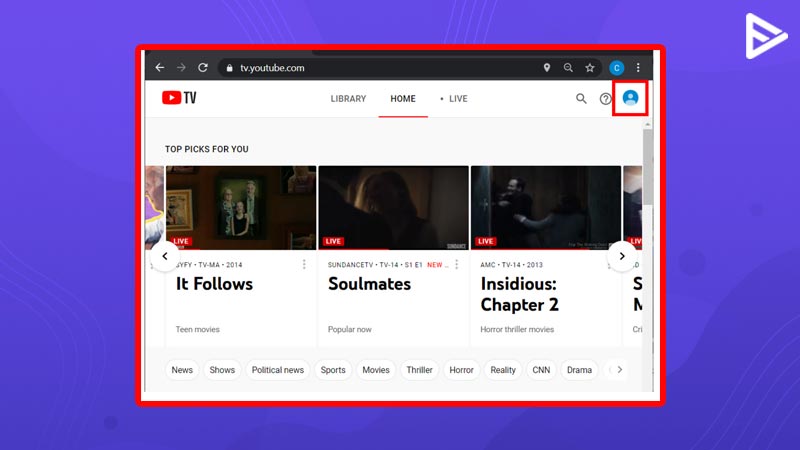This screenshot has width=800, height=450.
Task: Open the Soulmates thumbnail
Action: point(393,208)
